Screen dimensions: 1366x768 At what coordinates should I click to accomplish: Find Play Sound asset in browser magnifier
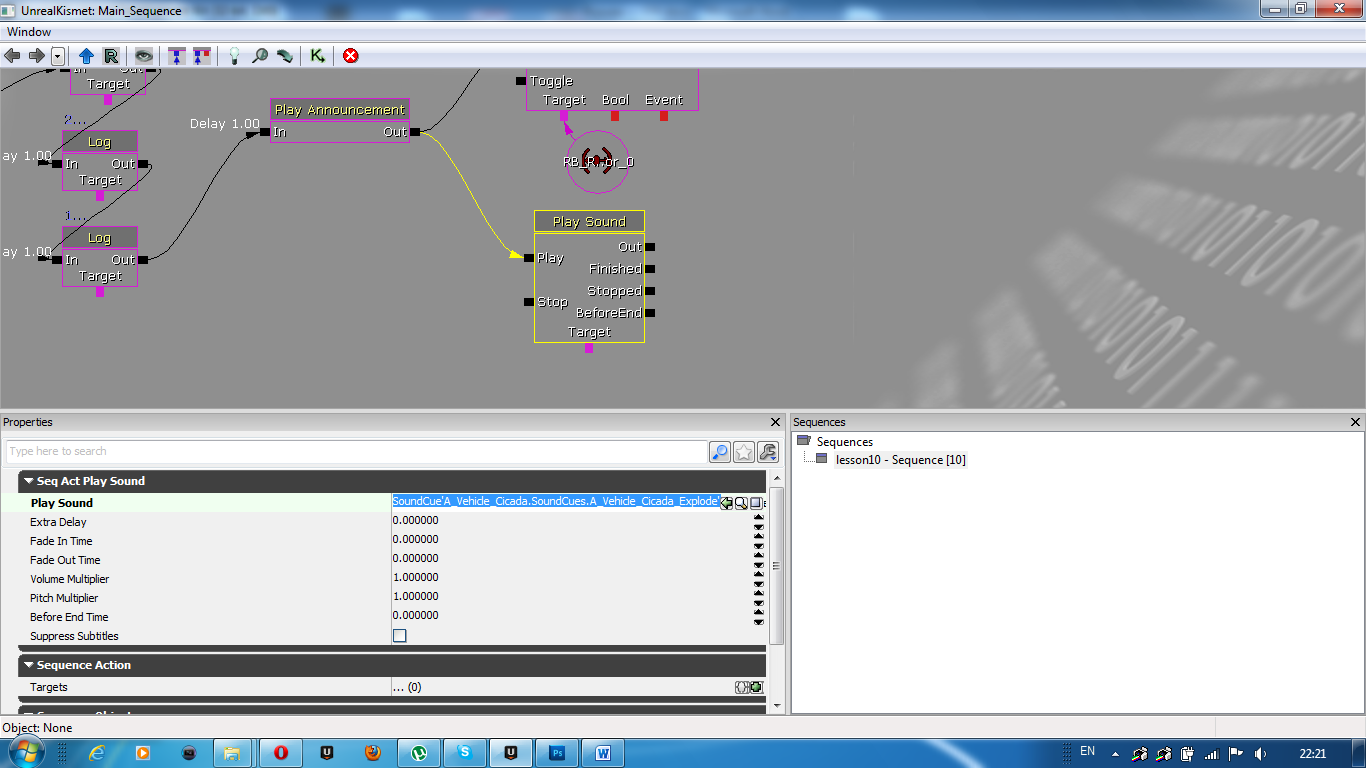[742, 503]
